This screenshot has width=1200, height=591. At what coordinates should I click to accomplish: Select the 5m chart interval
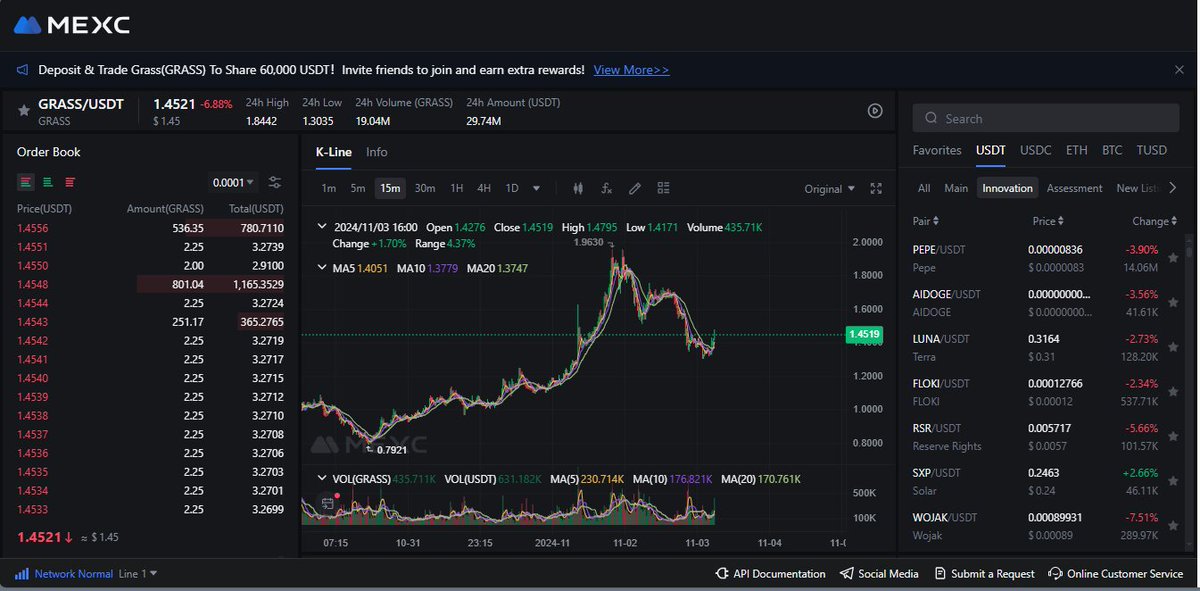click(358, 188)
